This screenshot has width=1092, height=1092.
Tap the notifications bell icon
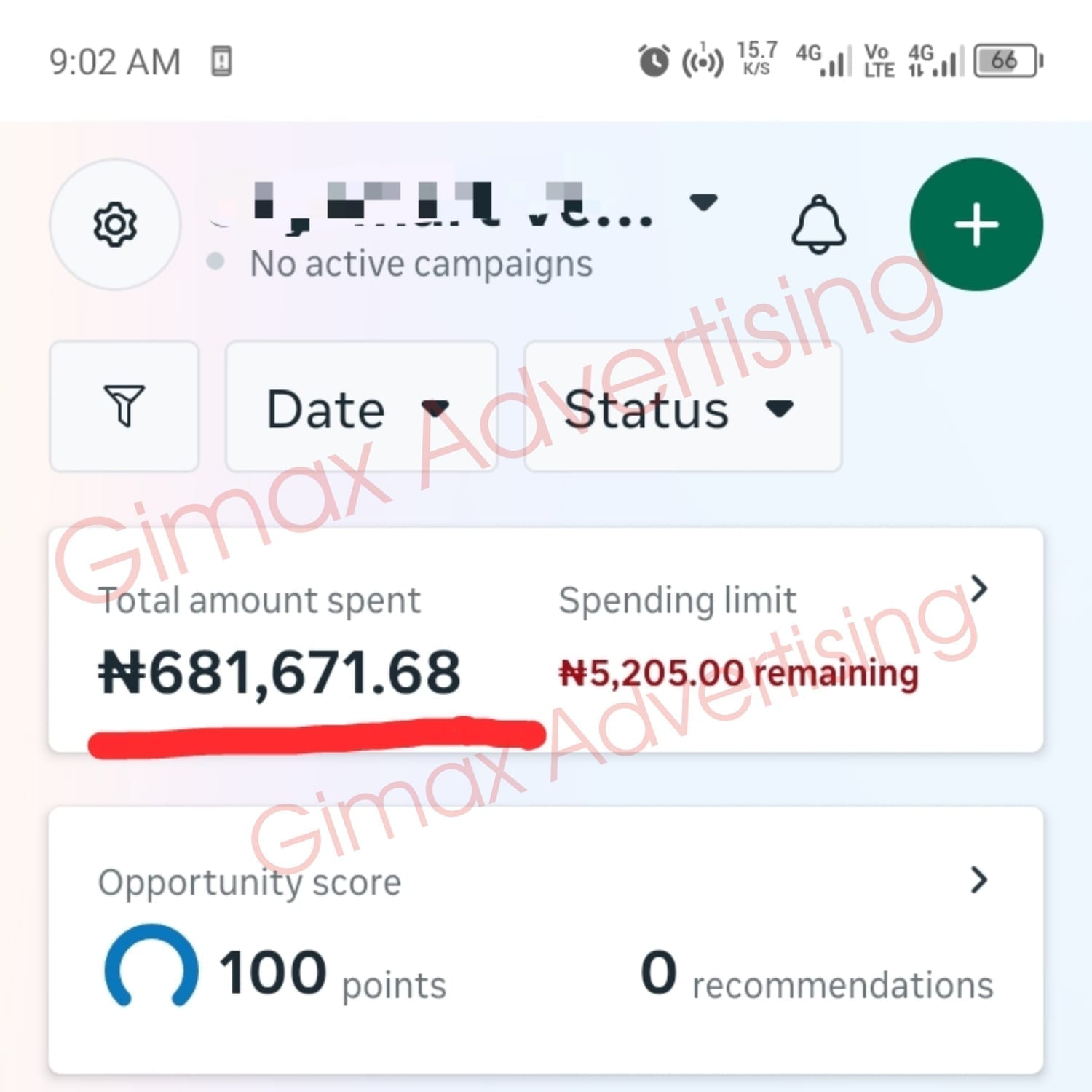coord(818,224)
